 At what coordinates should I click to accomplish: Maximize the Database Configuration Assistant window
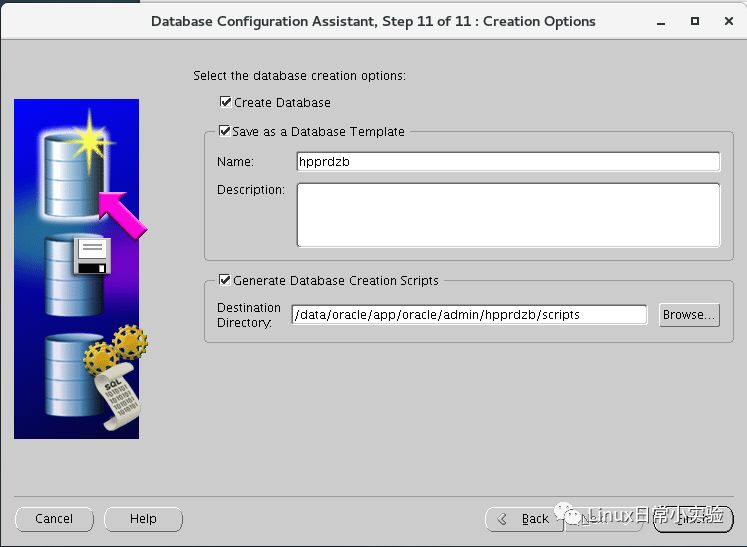click(x=695, y=21)
